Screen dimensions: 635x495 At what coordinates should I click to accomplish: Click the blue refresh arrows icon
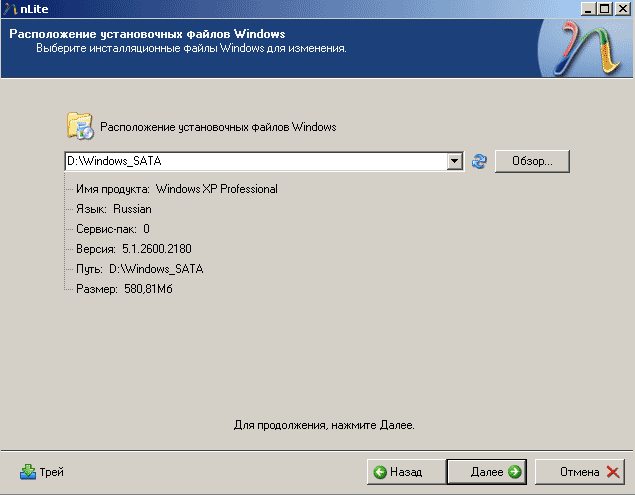pos(479,161)
